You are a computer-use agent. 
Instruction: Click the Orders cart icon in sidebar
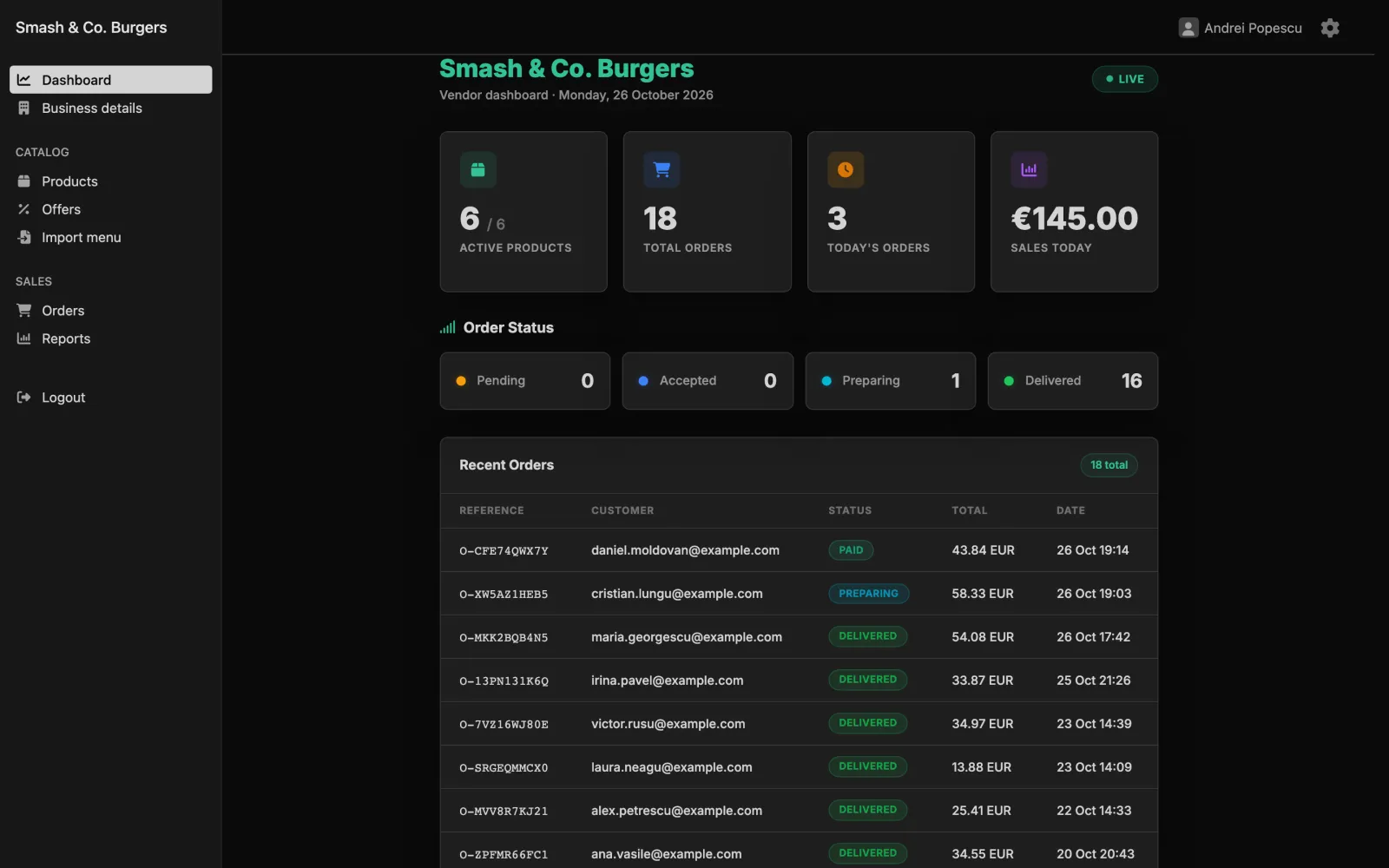click(x=24, y=311)
